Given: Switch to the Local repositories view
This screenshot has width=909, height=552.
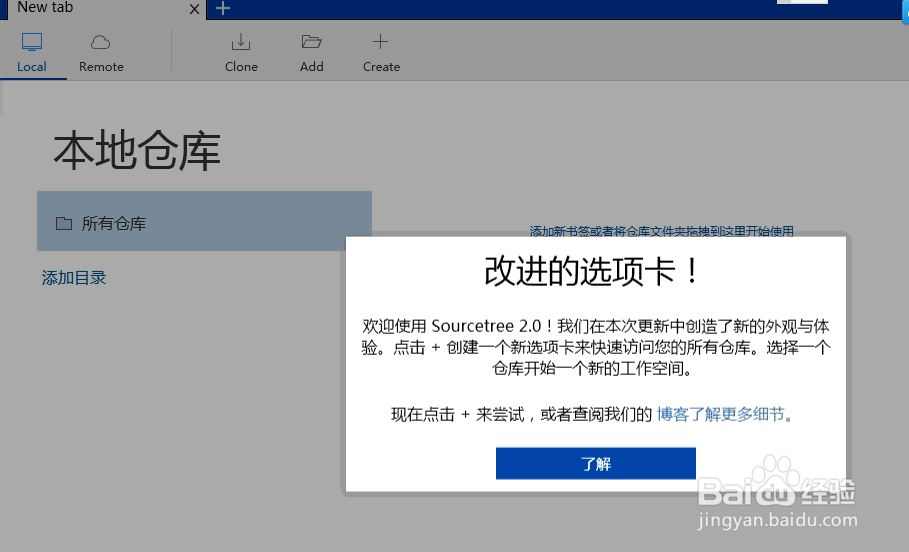Looking at the screenshot, I should click(x=32, y=53).
